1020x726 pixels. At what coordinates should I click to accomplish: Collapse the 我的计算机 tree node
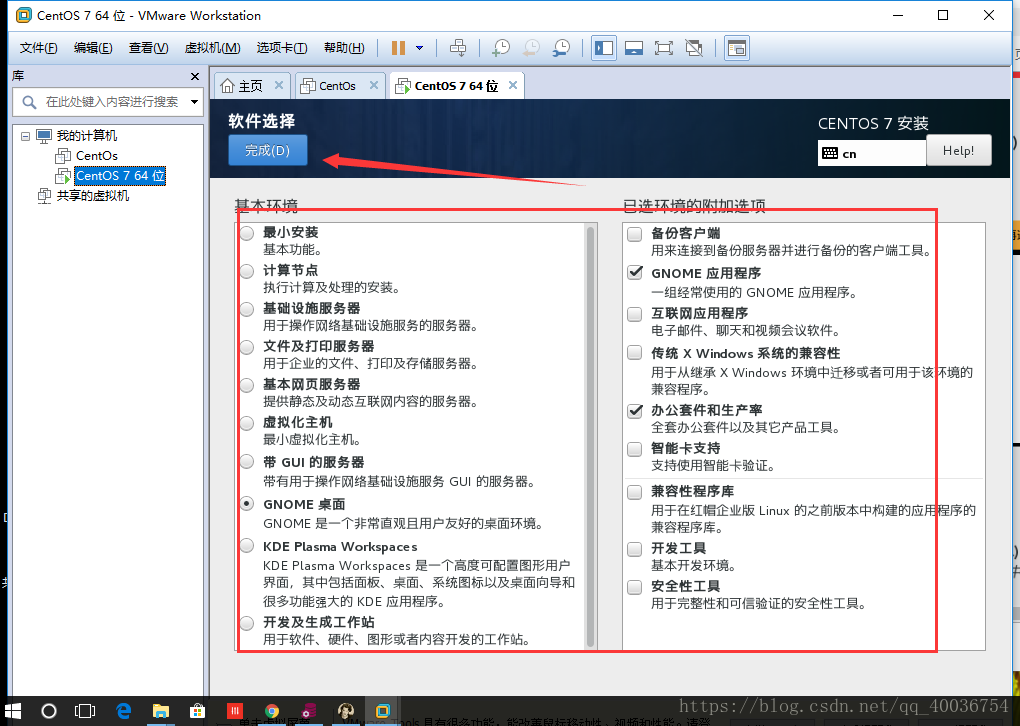[25, 136]
